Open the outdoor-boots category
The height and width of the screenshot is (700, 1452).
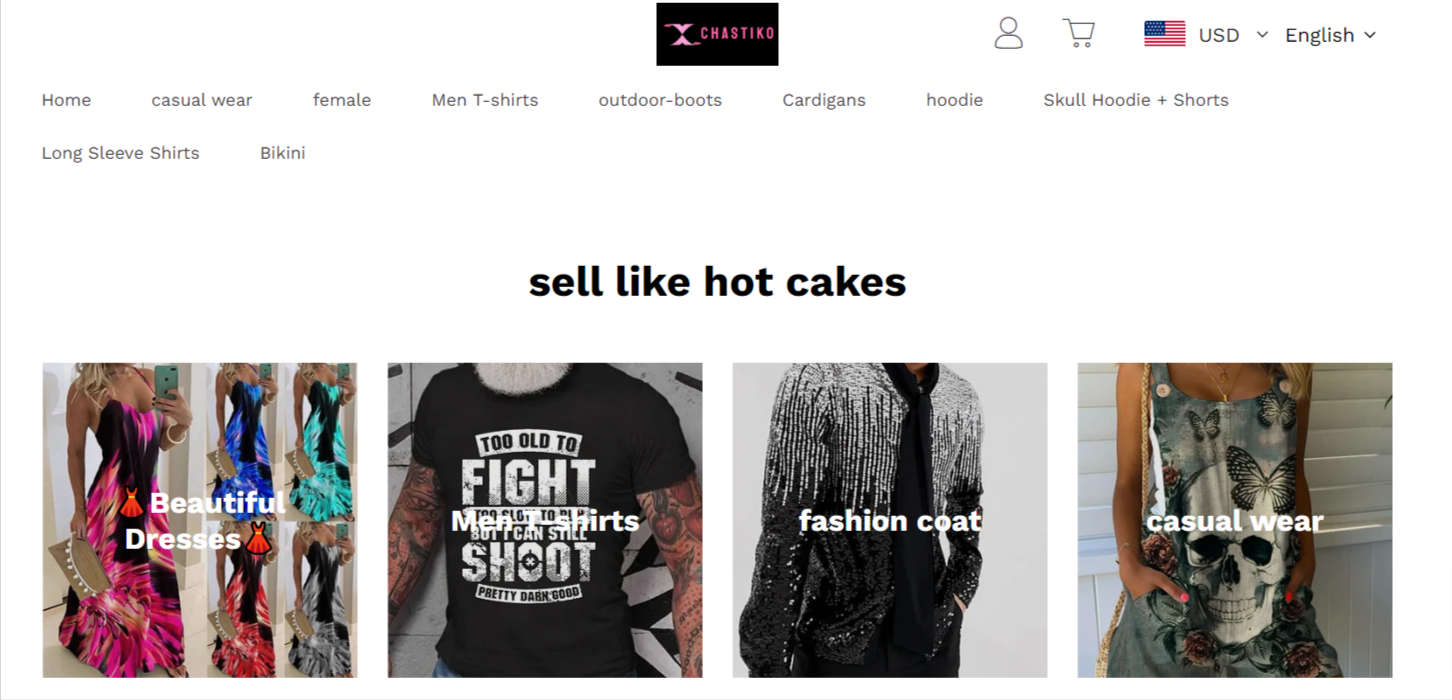point(660,100)
